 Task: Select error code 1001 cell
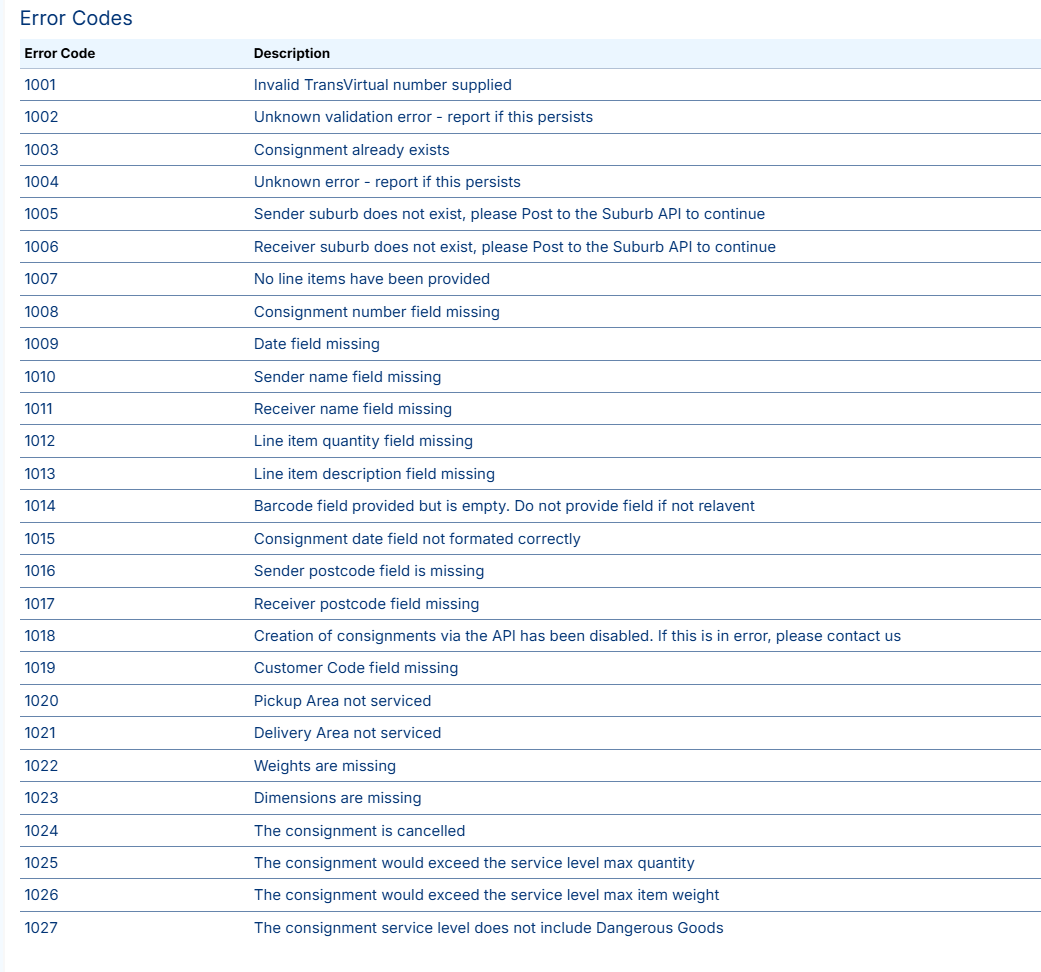click(x=41, y=85)
